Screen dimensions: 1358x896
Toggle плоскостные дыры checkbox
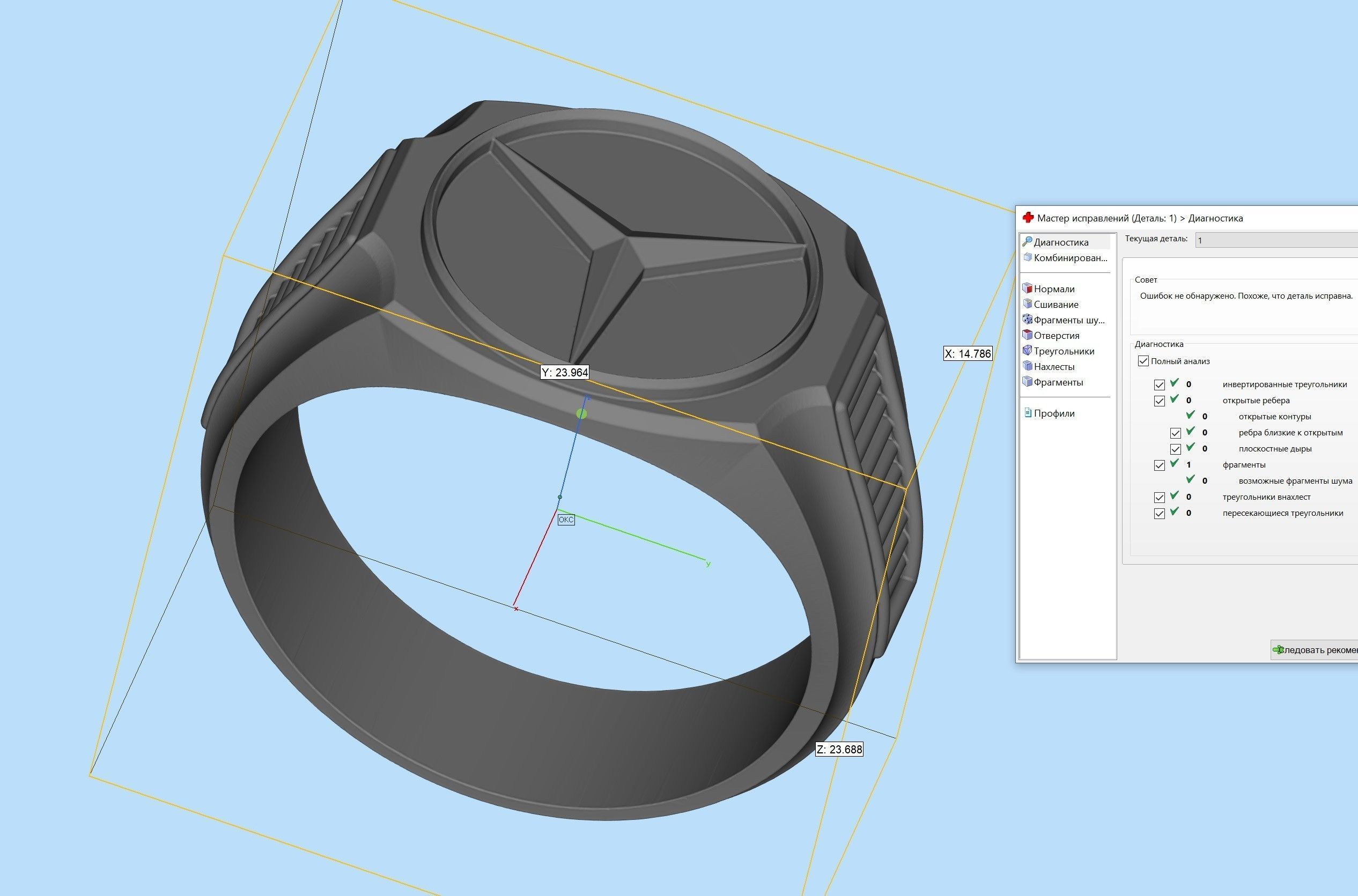1175,449
